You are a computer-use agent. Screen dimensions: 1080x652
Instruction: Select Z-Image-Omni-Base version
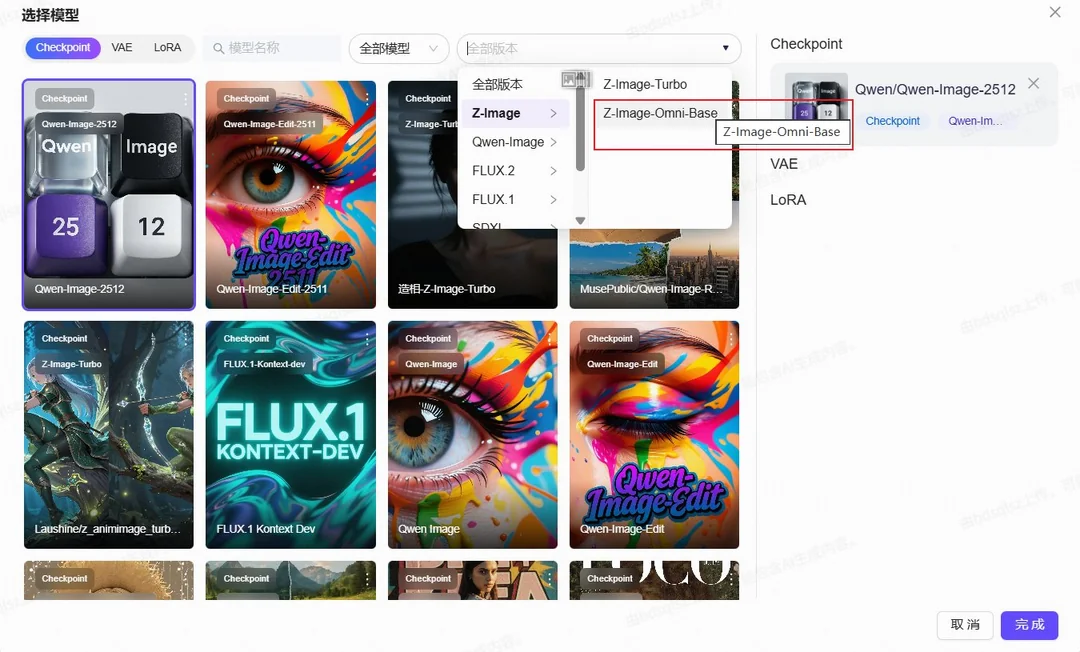coord(660,113)
